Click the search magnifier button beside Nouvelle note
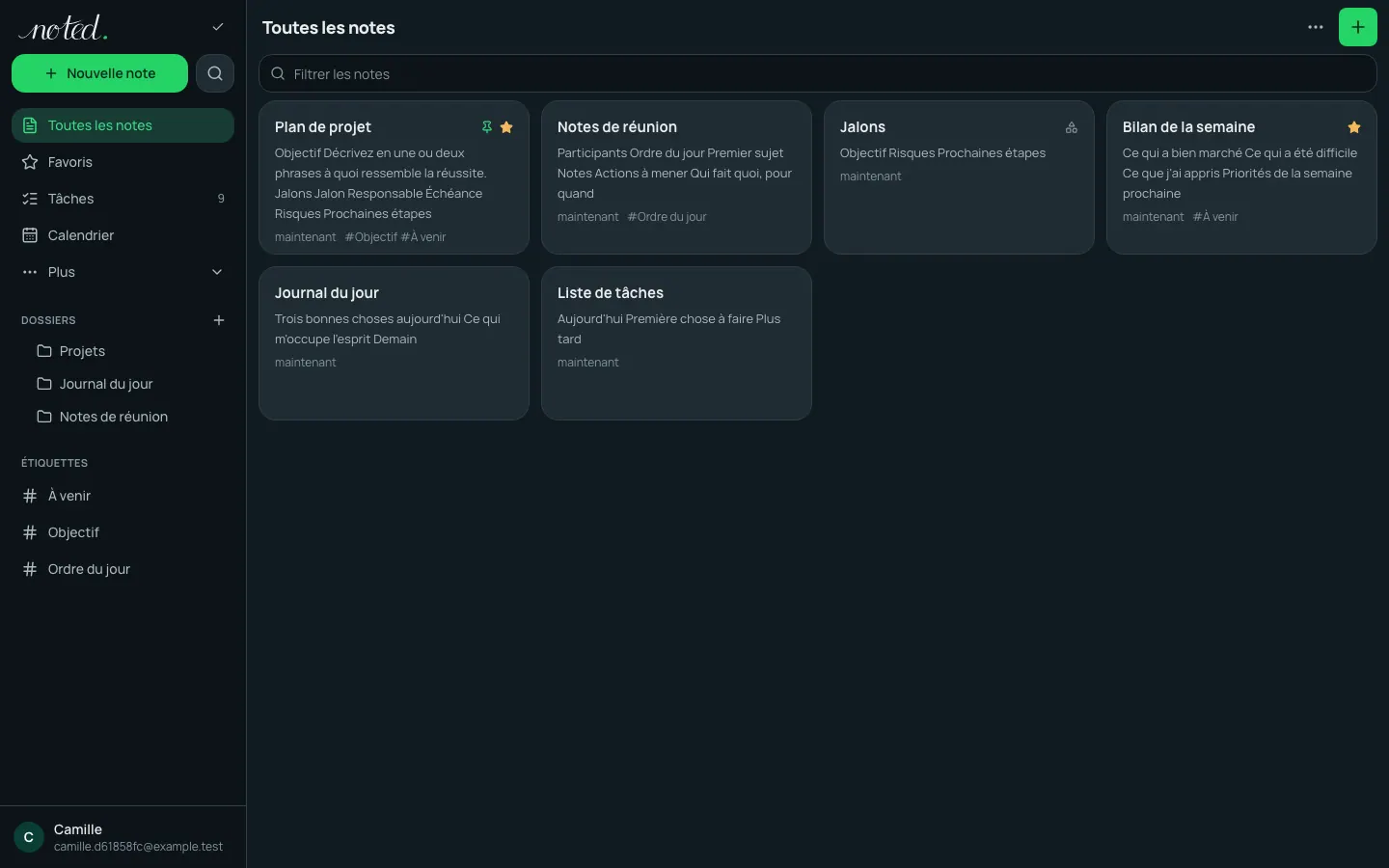The height and width of the screenshot is (868, 1389). point(215,73)
